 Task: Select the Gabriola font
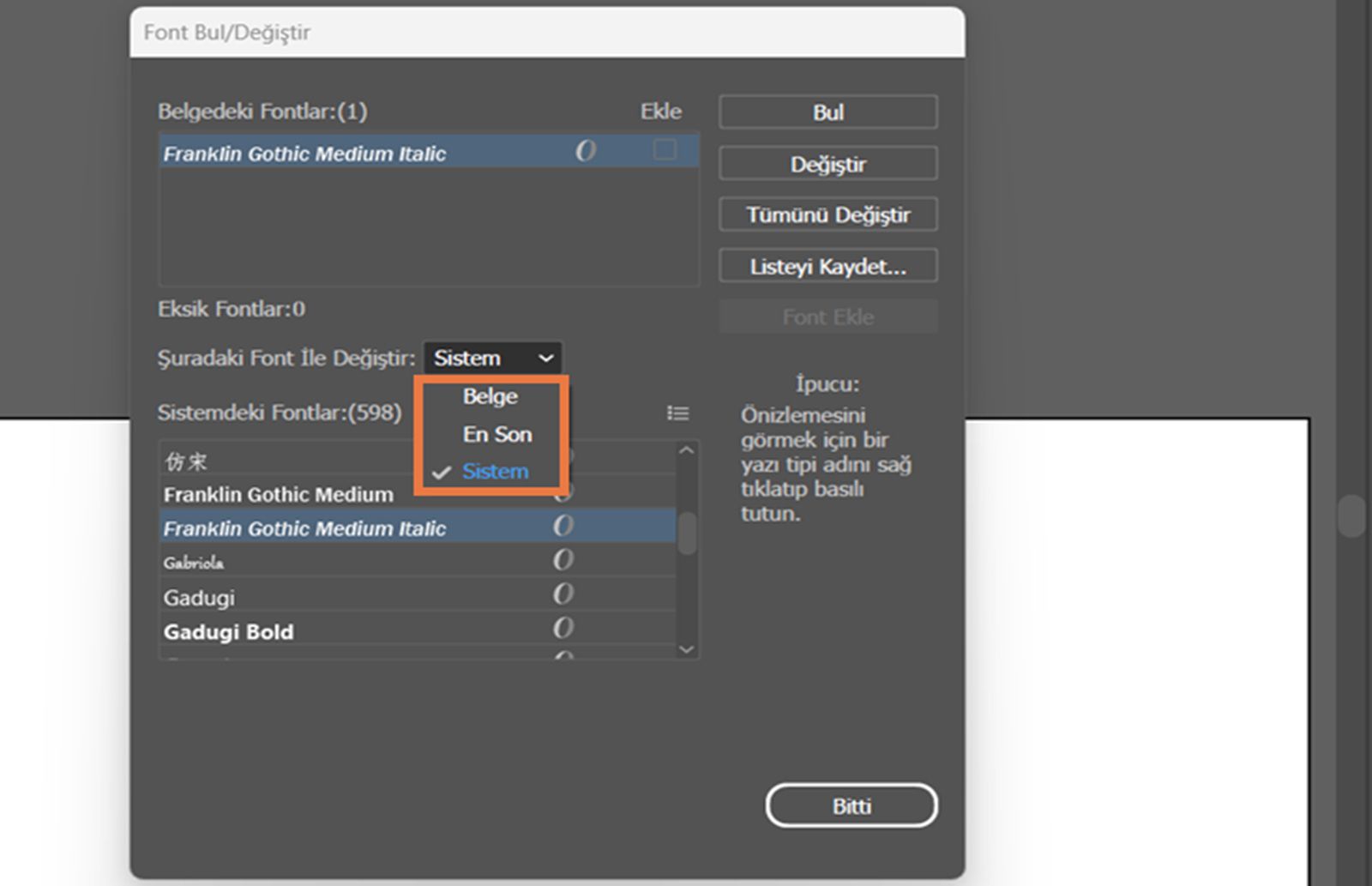pyautogui.click(x=418, y=561)
